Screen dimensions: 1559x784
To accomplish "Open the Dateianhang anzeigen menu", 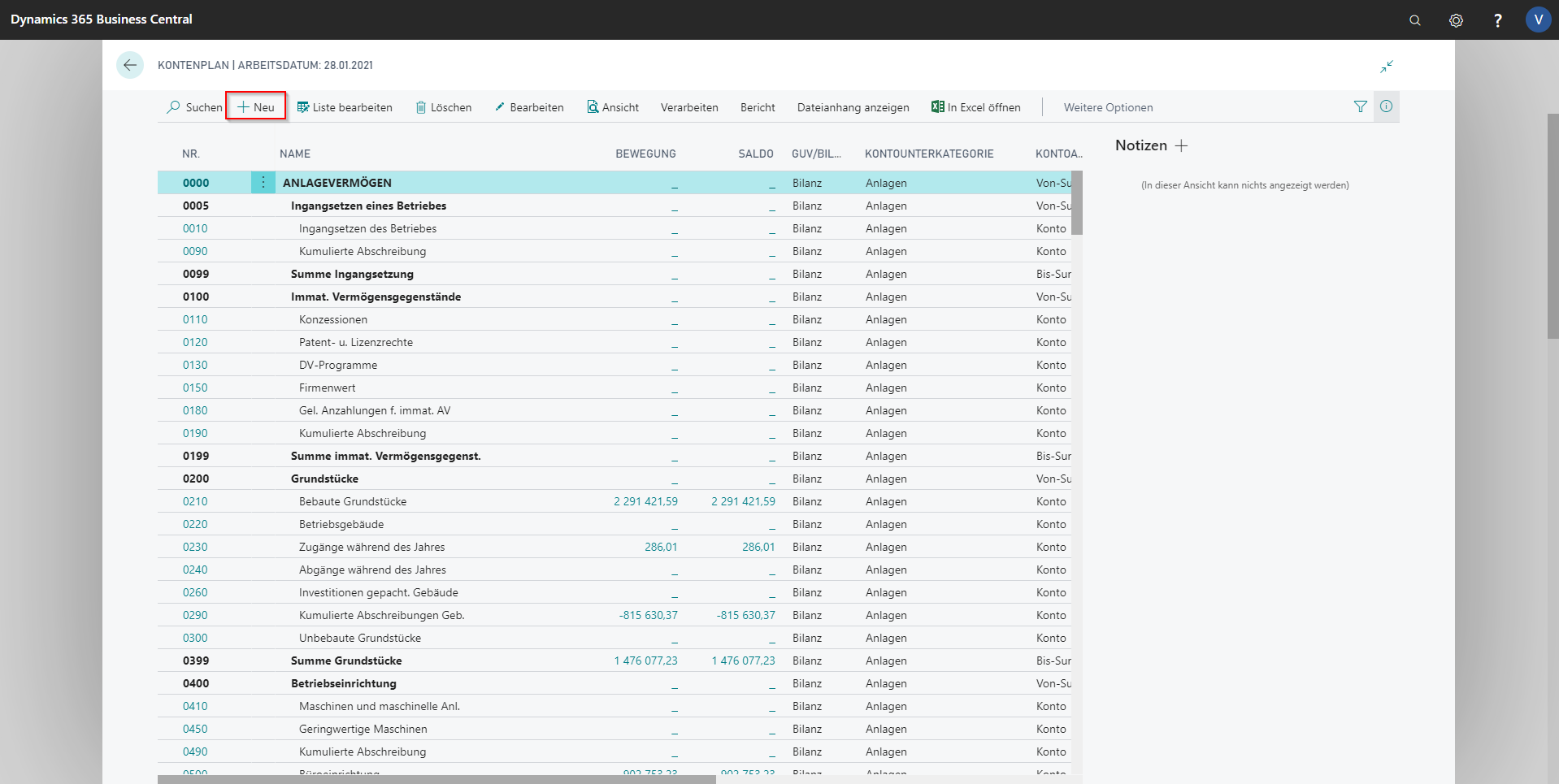I will pyautogui.click(x=853, y=107).
